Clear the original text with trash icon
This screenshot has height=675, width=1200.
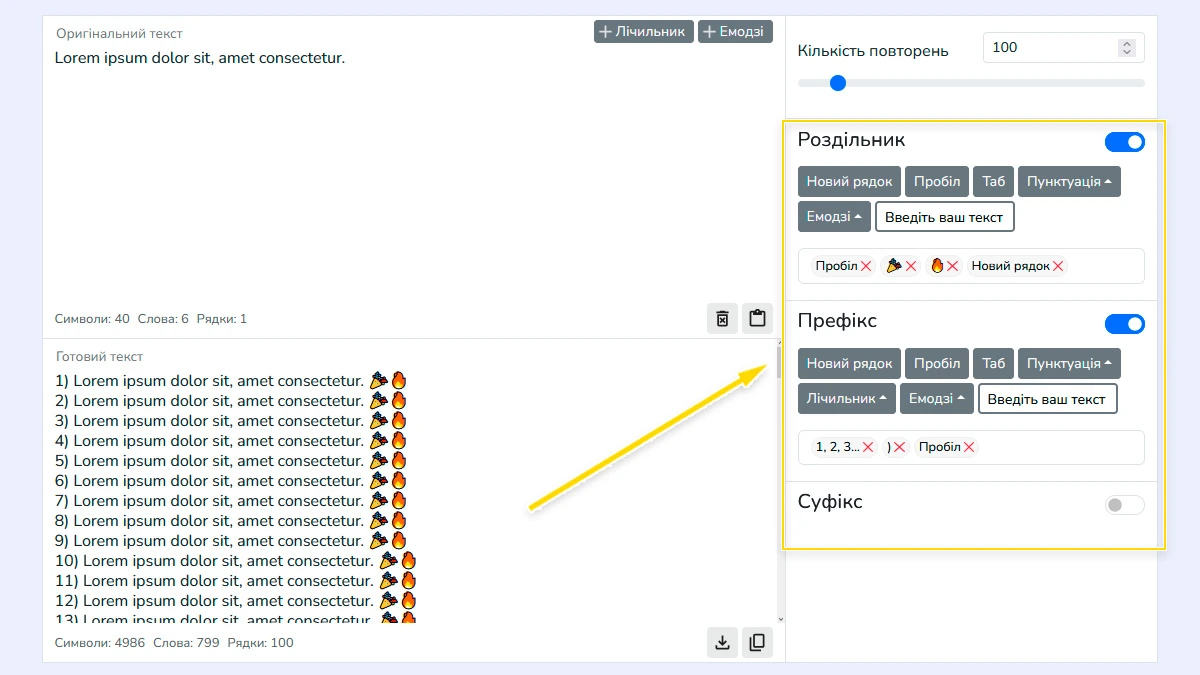click(x=722, y=319)
